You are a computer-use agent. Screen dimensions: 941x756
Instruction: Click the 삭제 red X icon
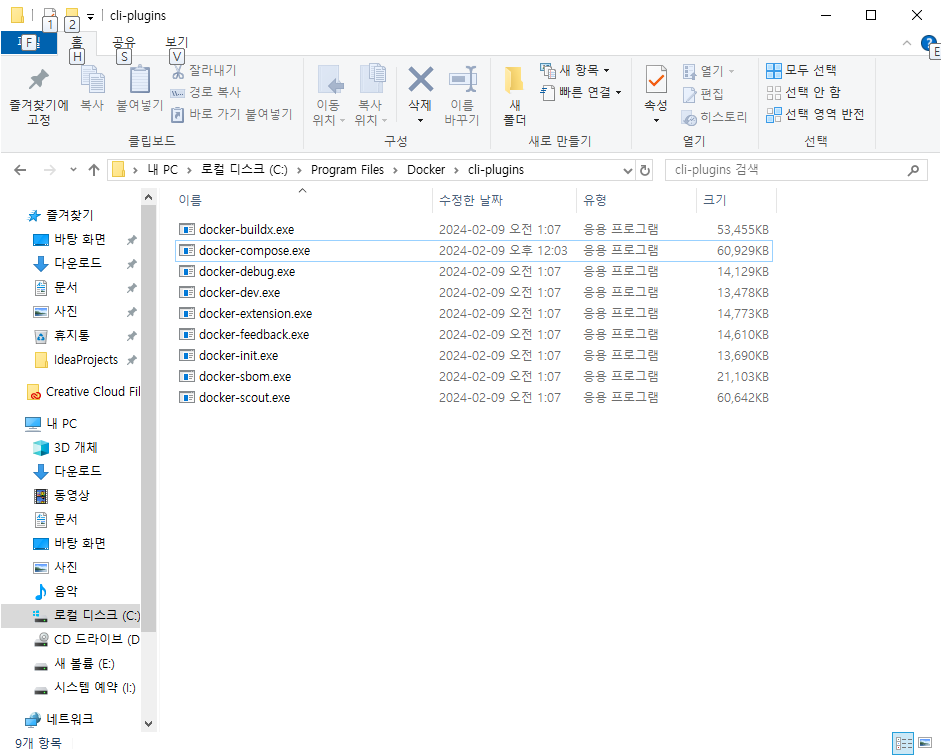tap(420, 79)
